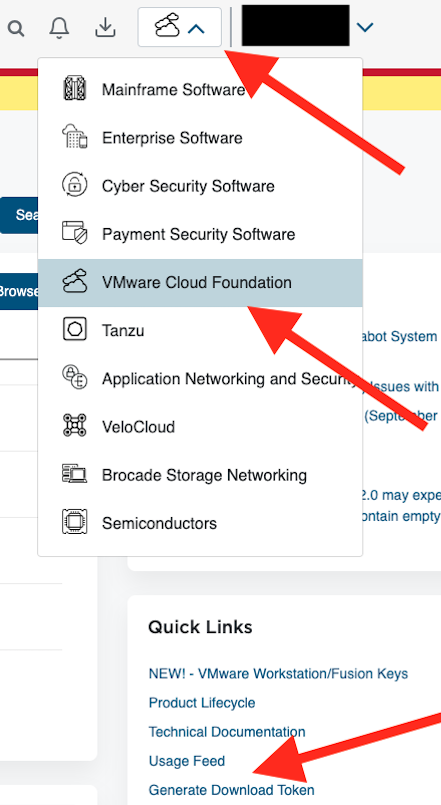Open notifications bell icon
The image size is (441, 805).
59,28
